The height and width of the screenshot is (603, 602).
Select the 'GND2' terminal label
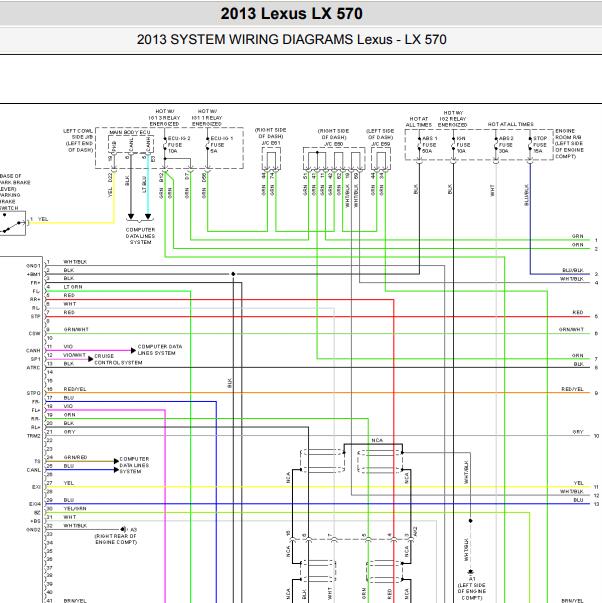(x=33, y=530)
